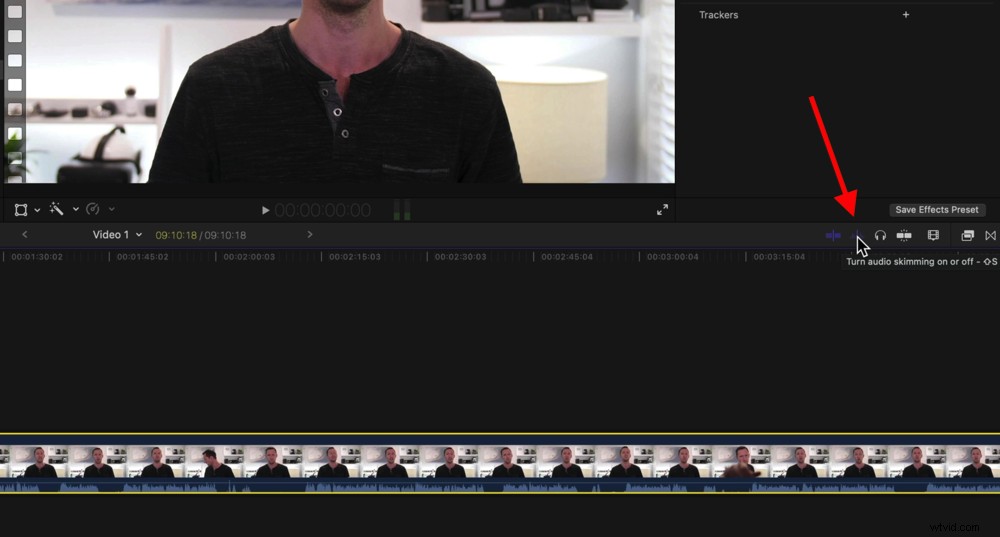Toggle timeline snapping
1000x537 pixels.
point(904,235)
